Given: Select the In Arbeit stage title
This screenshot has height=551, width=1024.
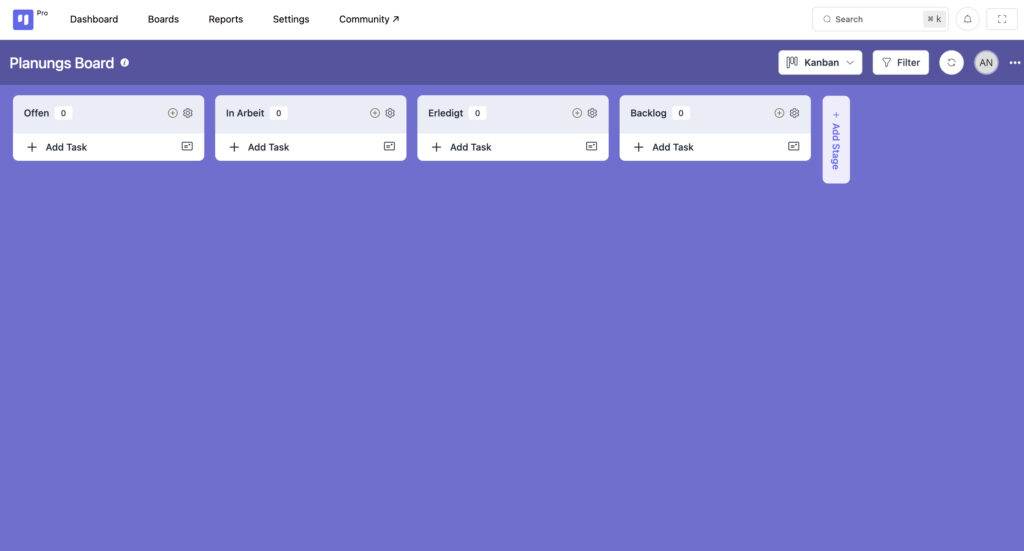Looking at the screenshot, I should click(x=245, y=113).
